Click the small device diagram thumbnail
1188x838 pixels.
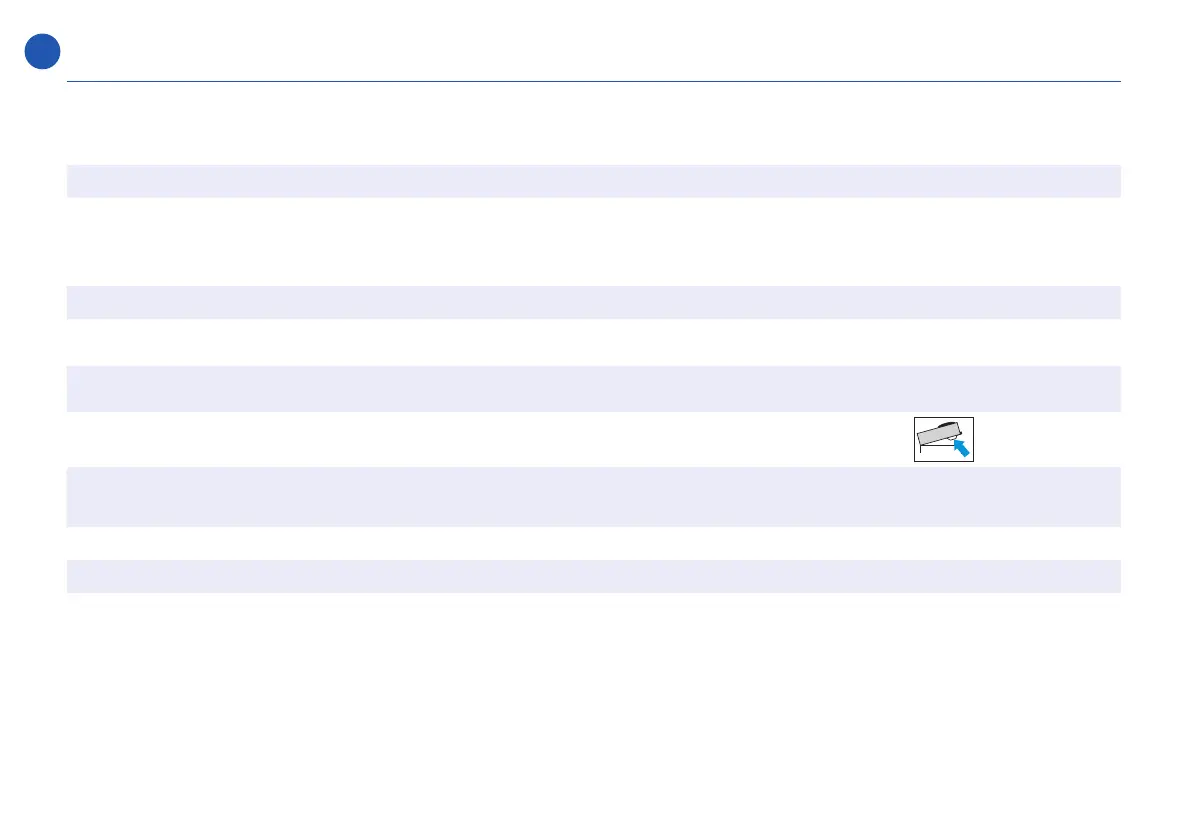tap(943, 439)
